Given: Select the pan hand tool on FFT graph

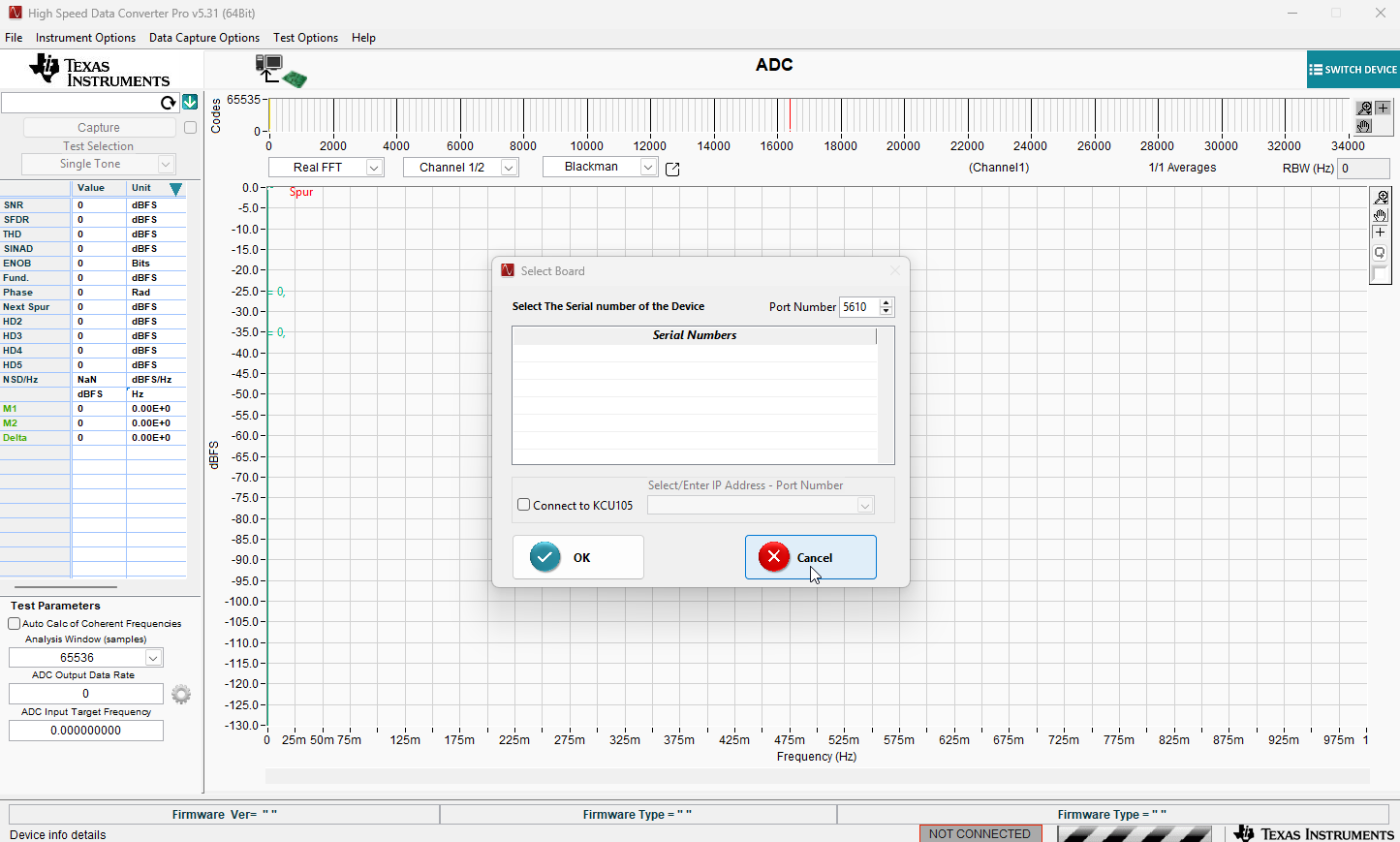Looking at the screenshot, I should coord(1381,215).
